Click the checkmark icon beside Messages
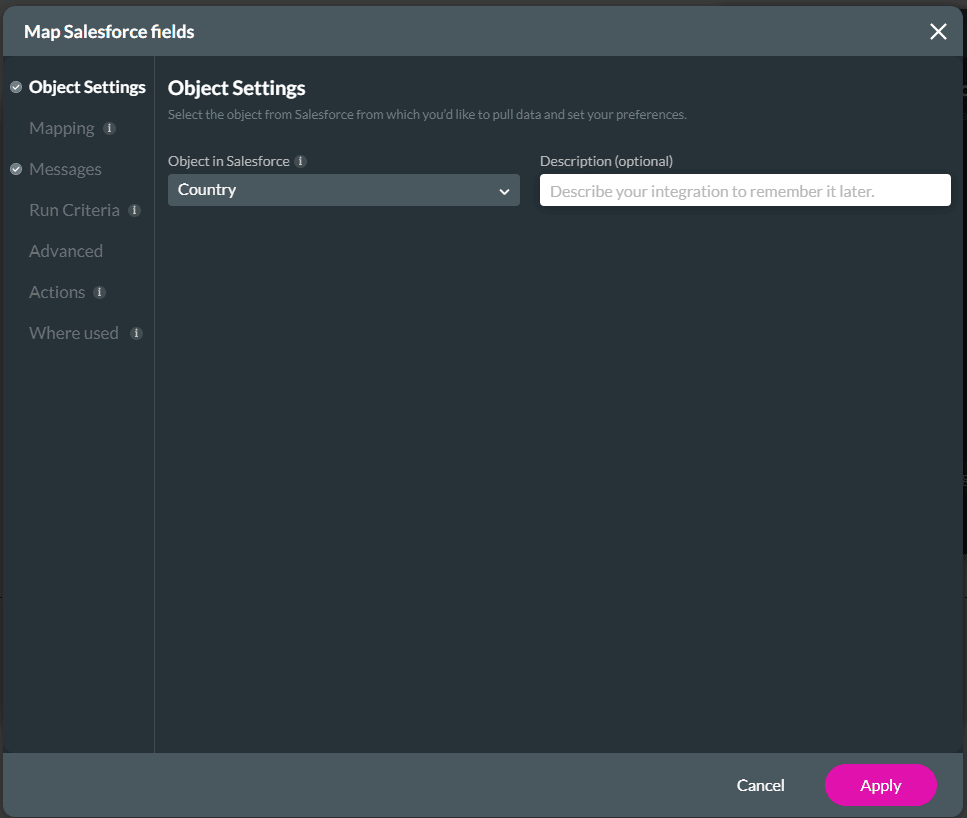The height and width of the screenshot is (818, 967). (15, 169)
